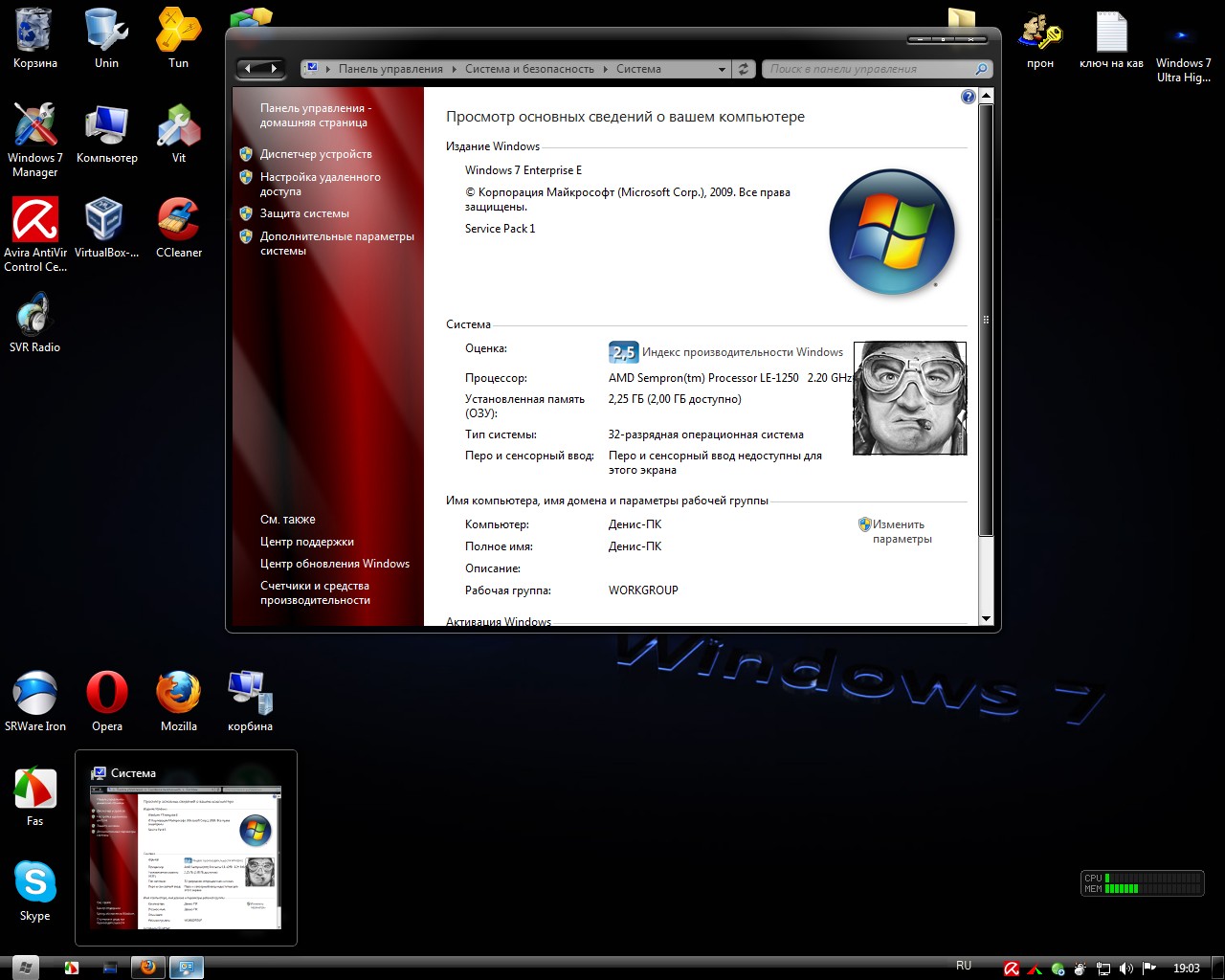Click the RU language indicator
The image size is (1225, 980).
[x=964, y=966]
